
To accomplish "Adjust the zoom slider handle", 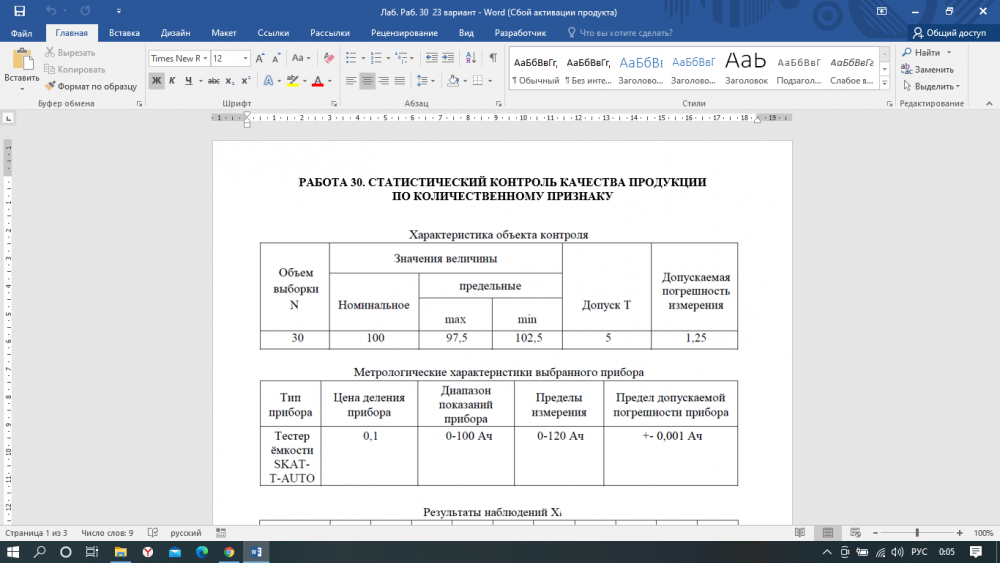I will coord(917,532).
